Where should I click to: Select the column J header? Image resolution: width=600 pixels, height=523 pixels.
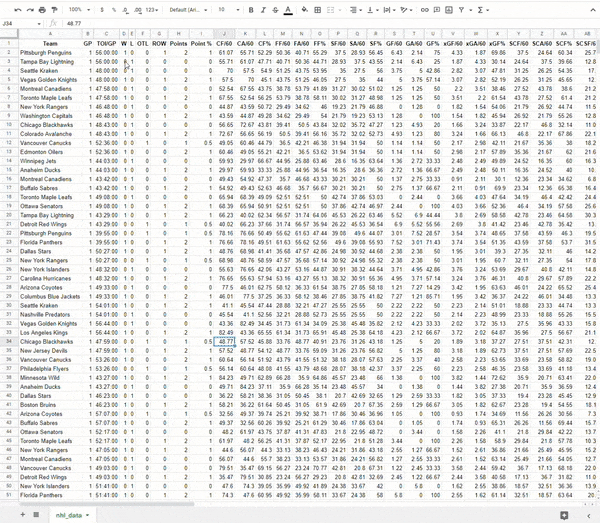tap(224, 34)
